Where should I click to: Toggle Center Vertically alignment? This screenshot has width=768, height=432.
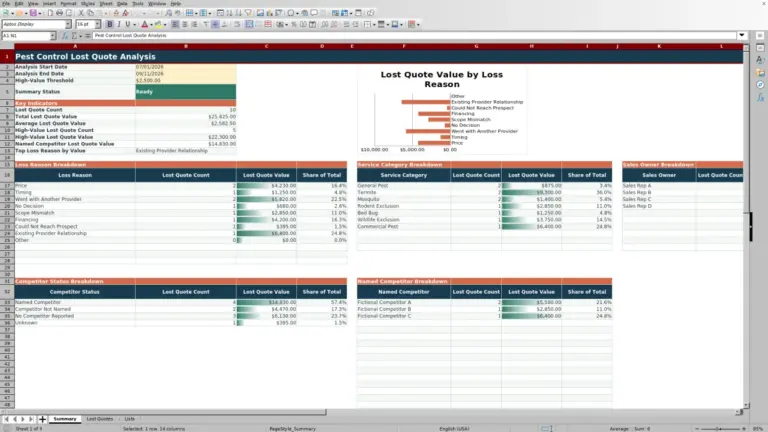(x=215, y=24)
